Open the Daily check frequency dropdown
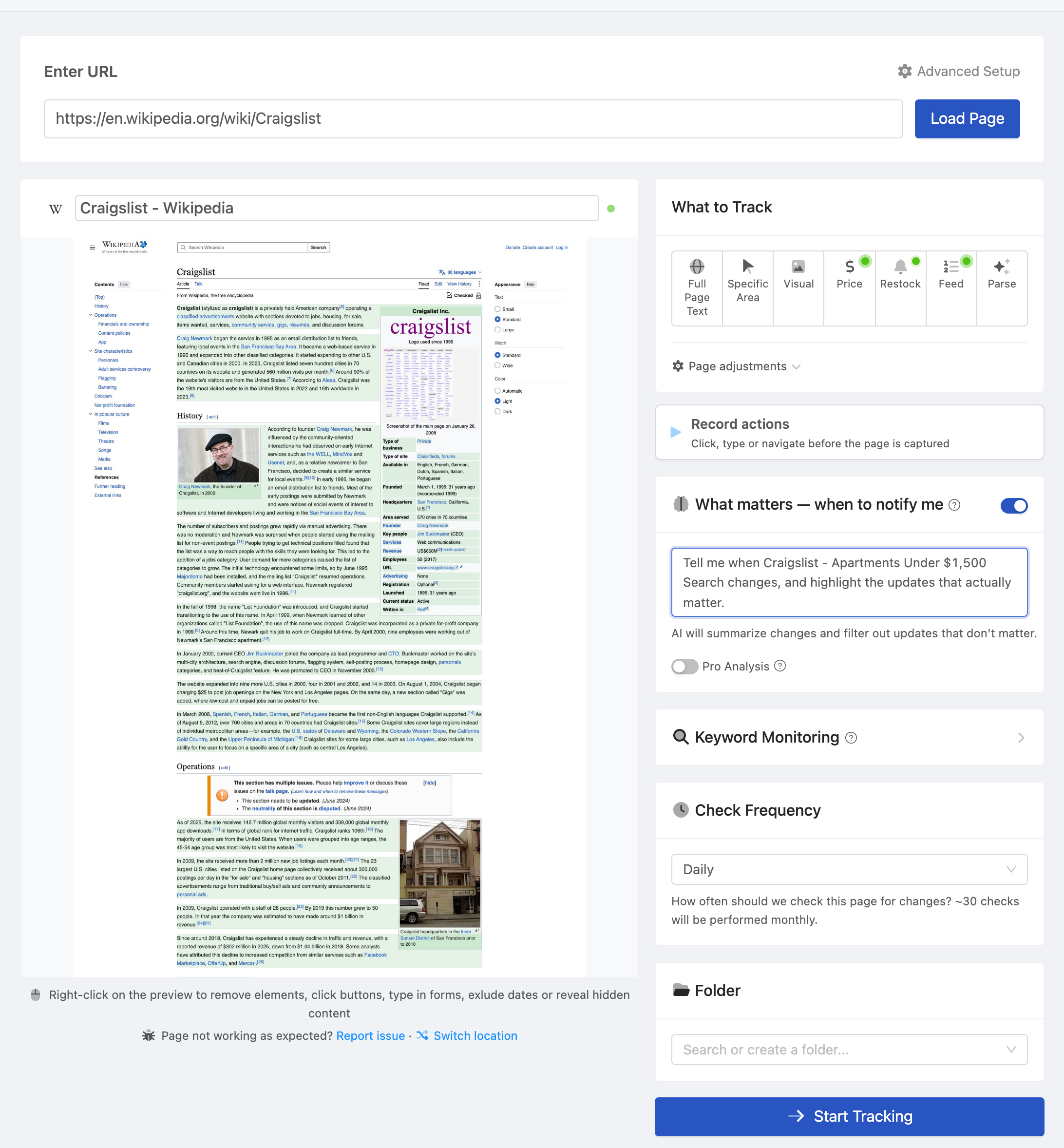 [849, 869]
